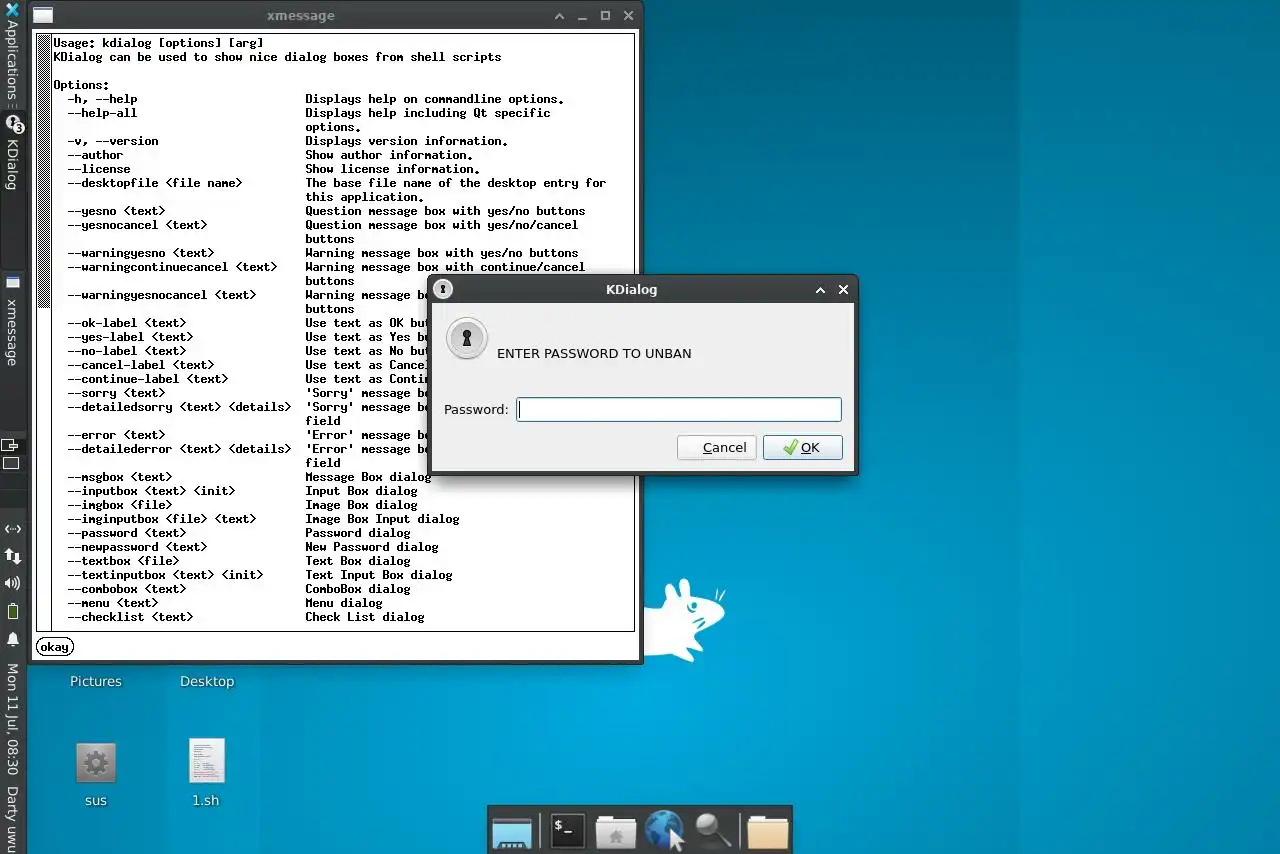Cancel the password dialog

tap(716, 447)
